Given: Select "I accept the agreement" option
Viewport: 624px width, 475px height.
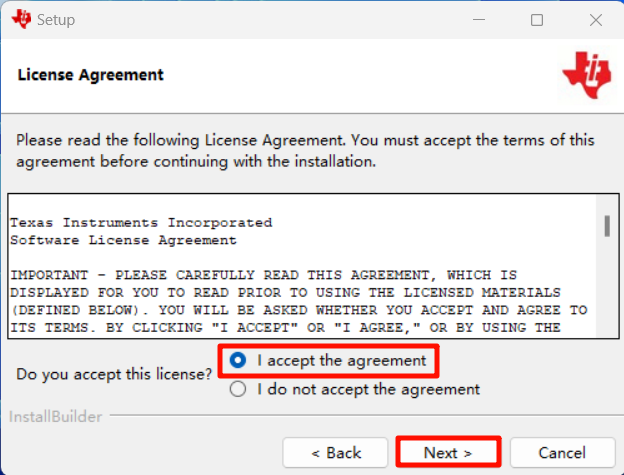Looking at the screenshot, I should click(238, 360).
